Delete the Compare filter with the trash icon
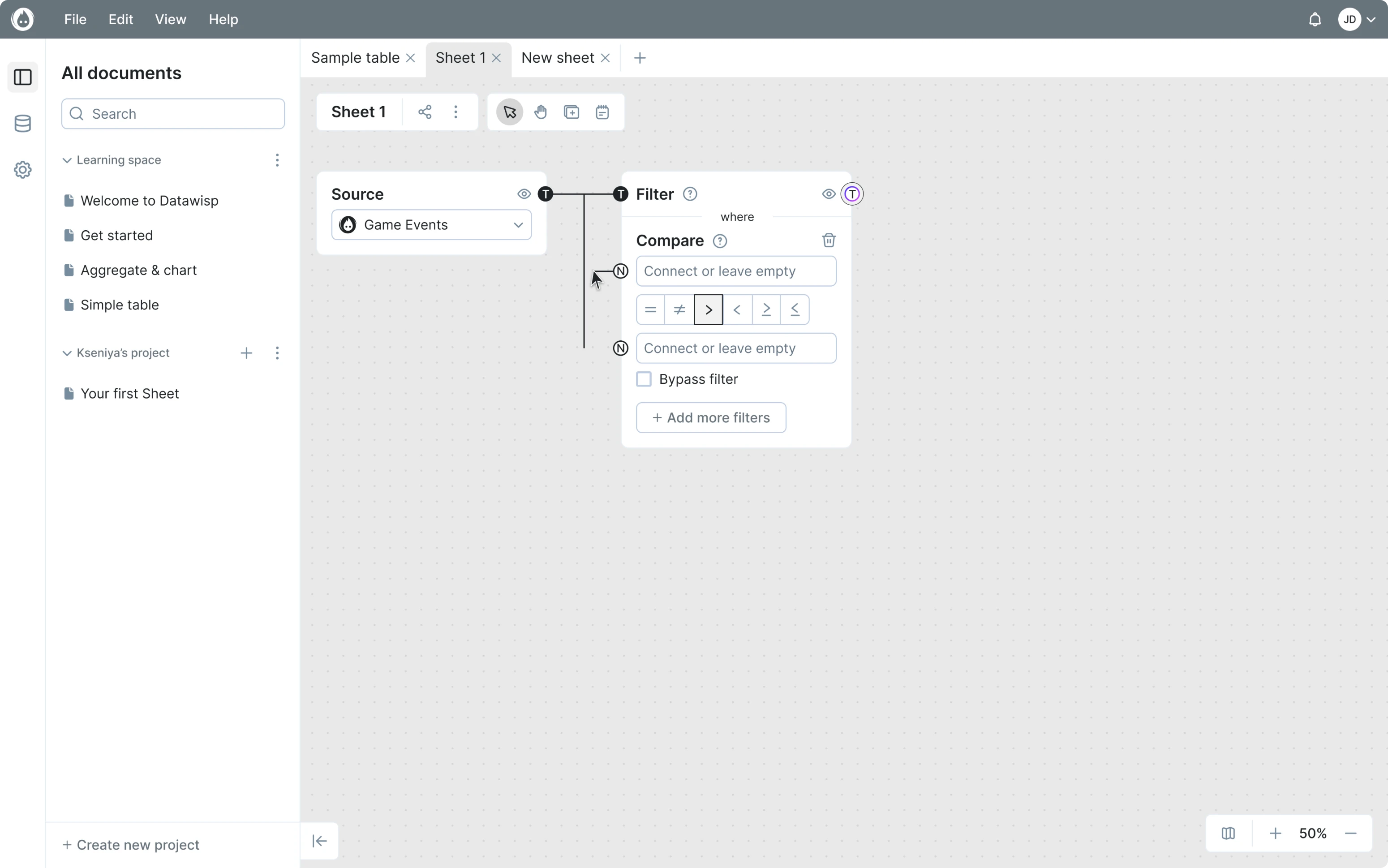1388x868 pixels. tap(828, 240)
